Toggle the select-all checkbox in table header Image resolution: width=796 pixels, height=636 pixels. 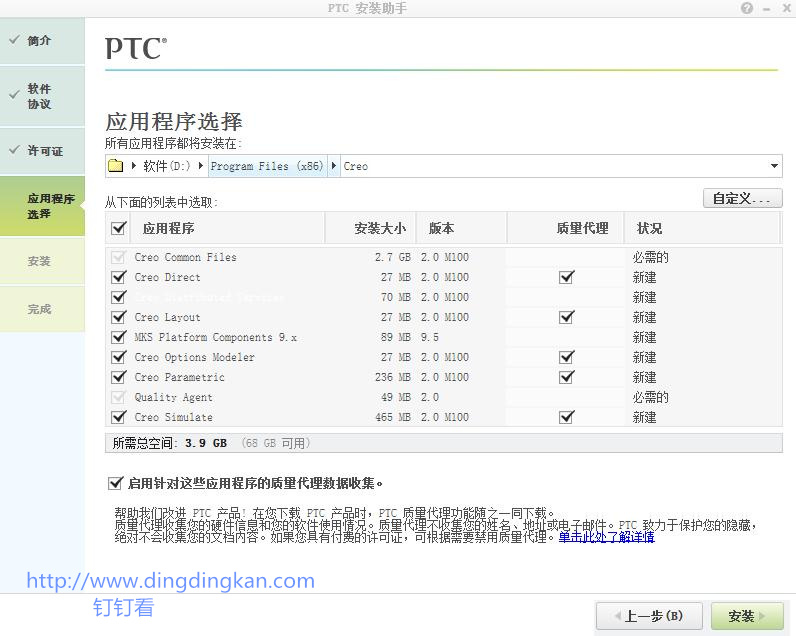118,228
